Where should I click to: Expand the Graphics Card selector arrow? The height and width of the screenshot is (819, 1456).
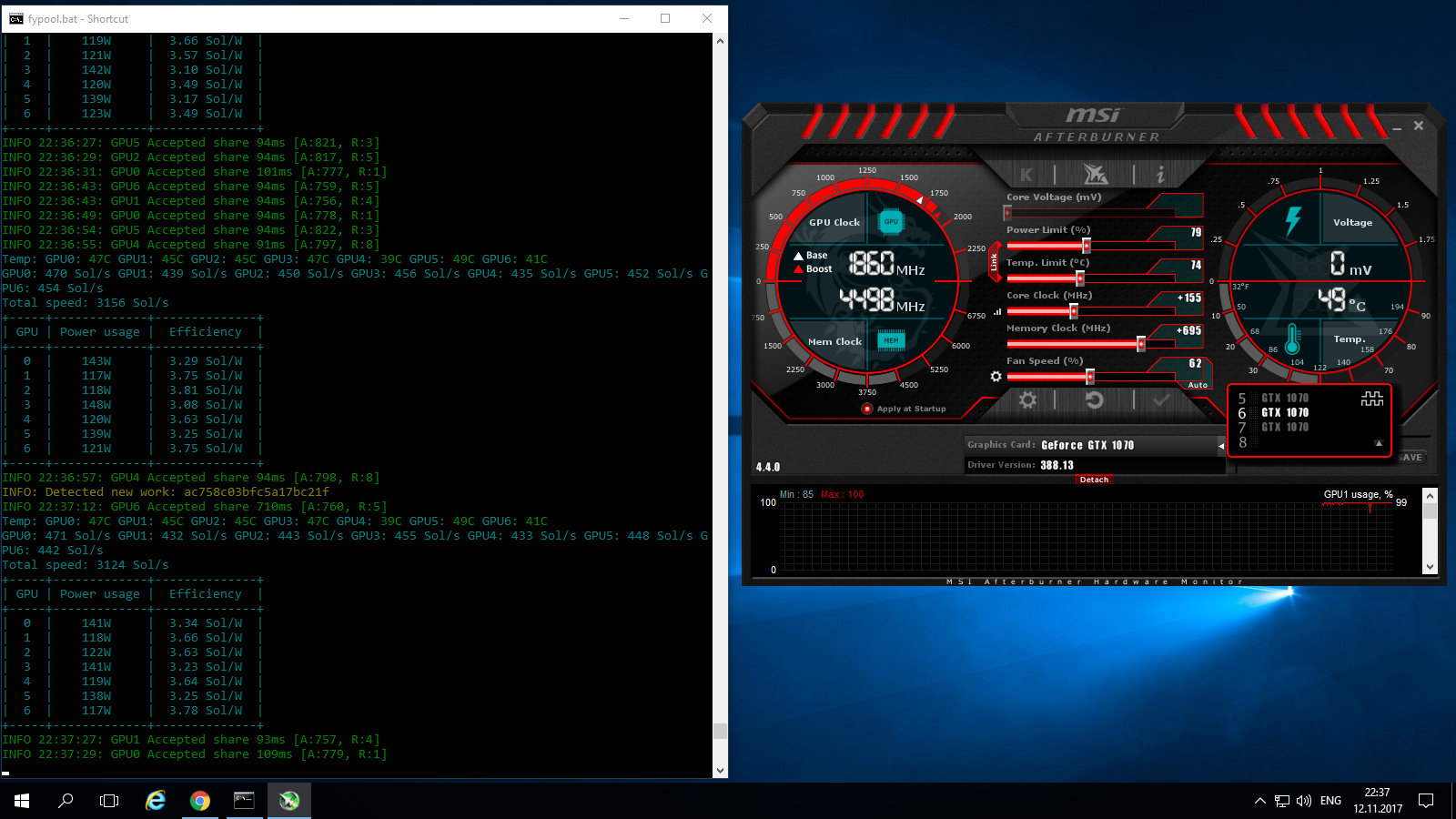click(1220, 446)
